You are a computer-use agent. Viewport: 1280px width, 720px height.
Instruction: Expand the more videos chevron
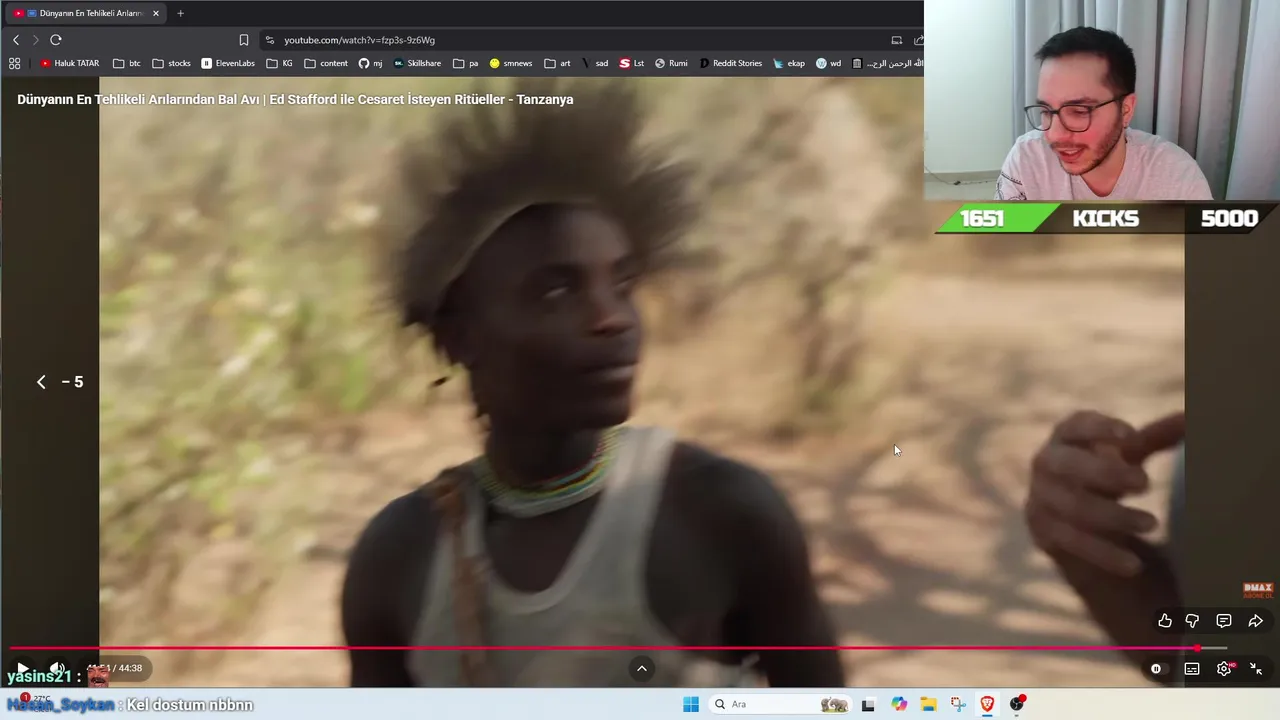(x=642, y=669)
